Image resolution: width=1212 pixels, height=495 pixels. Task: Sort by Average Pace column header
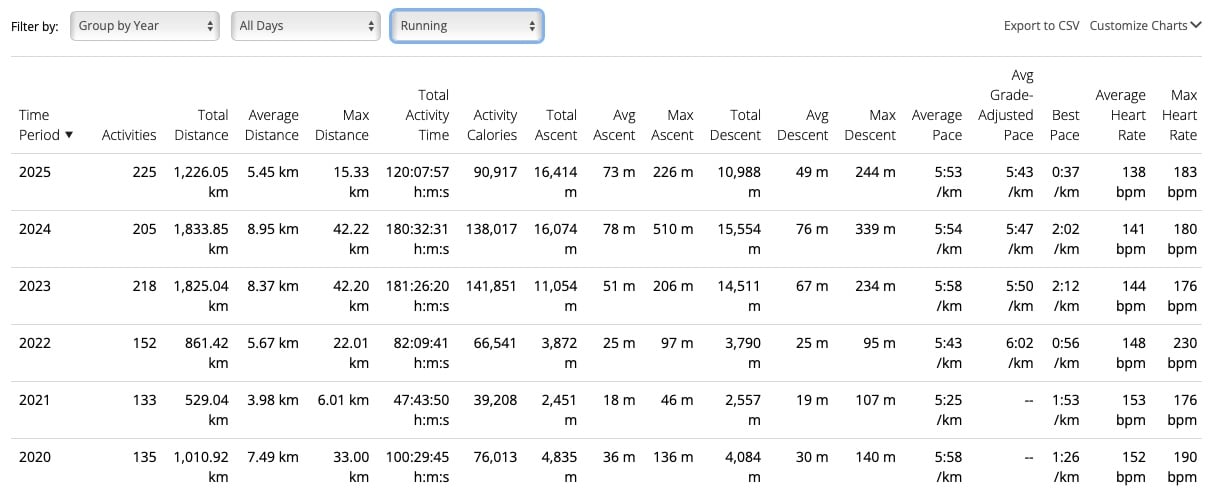[x=936, y=125]
